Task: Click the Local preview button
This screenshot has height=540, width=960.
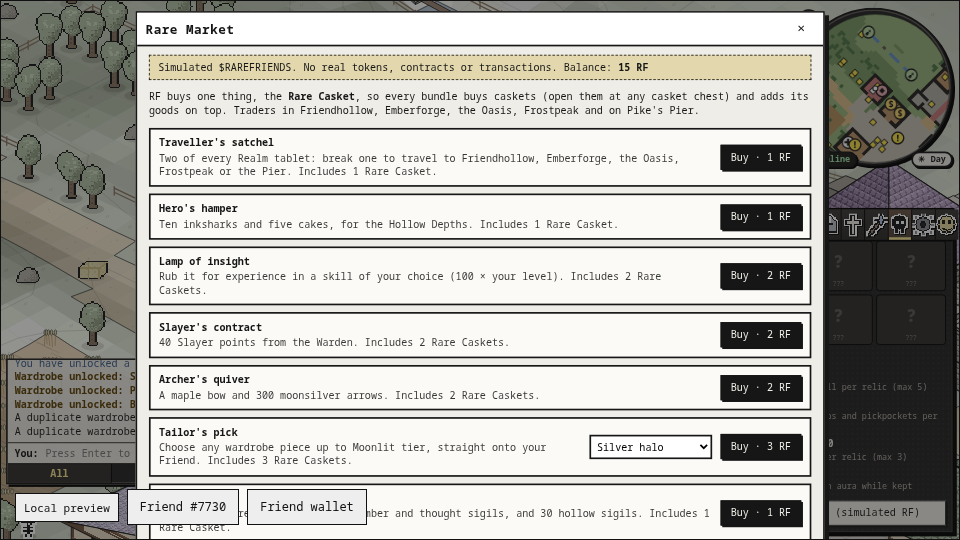Action: pos(67,508)
